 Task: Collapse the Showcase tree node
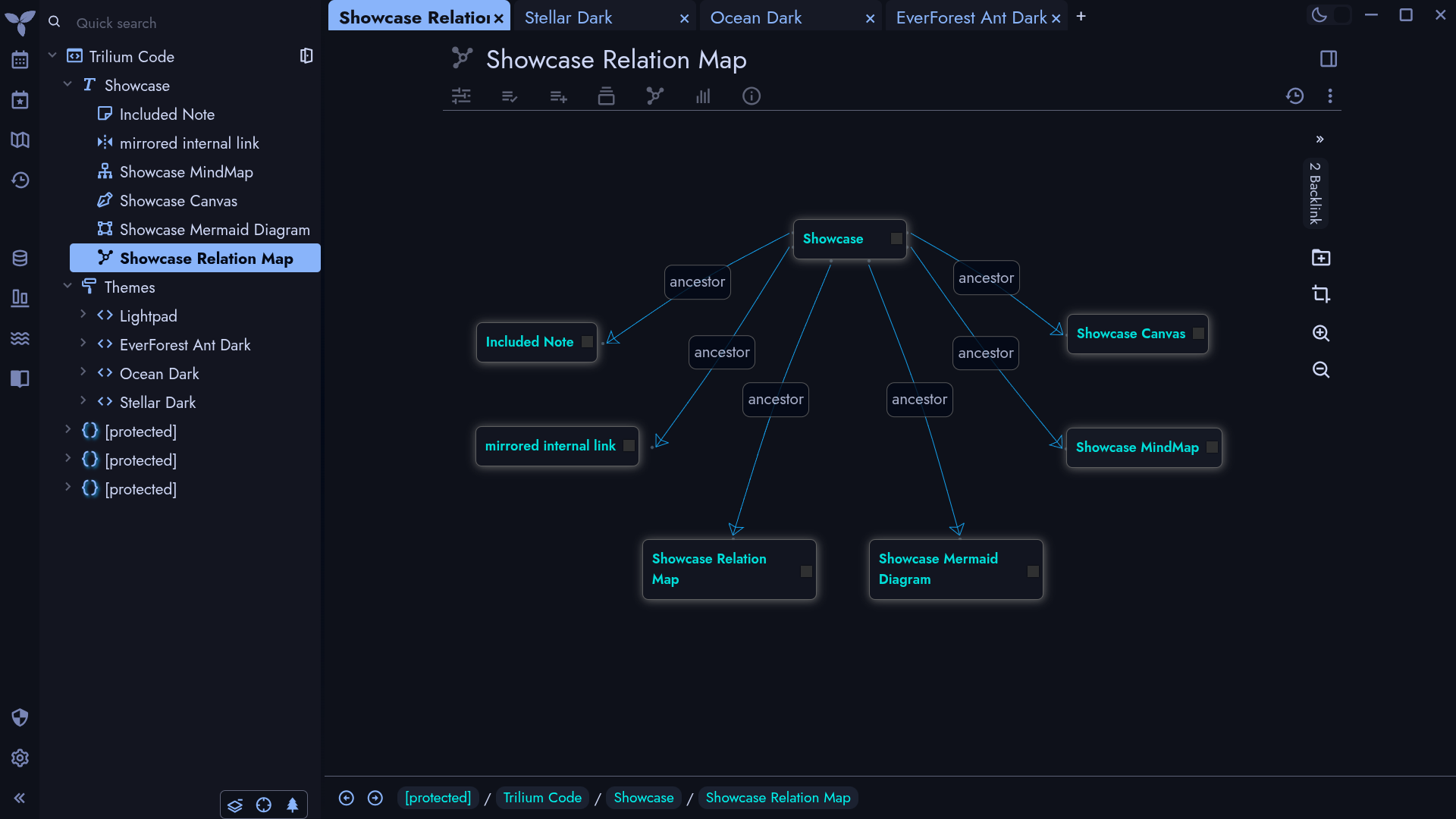pos(67,84)
